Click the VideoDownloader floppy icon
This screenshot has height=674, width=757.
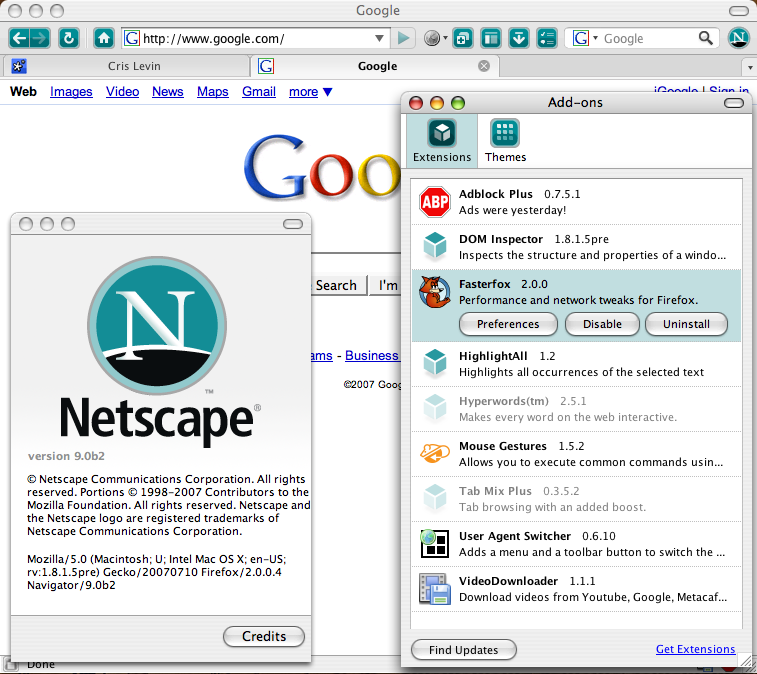[435, 589]
